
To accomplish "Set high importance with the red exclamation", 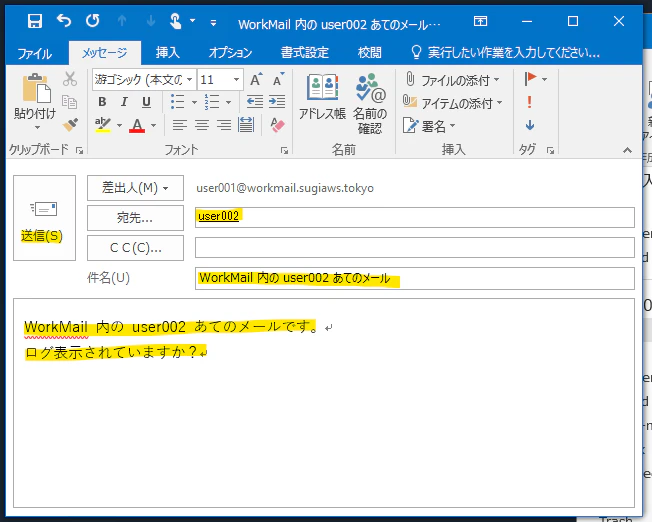I will (529, 102).
